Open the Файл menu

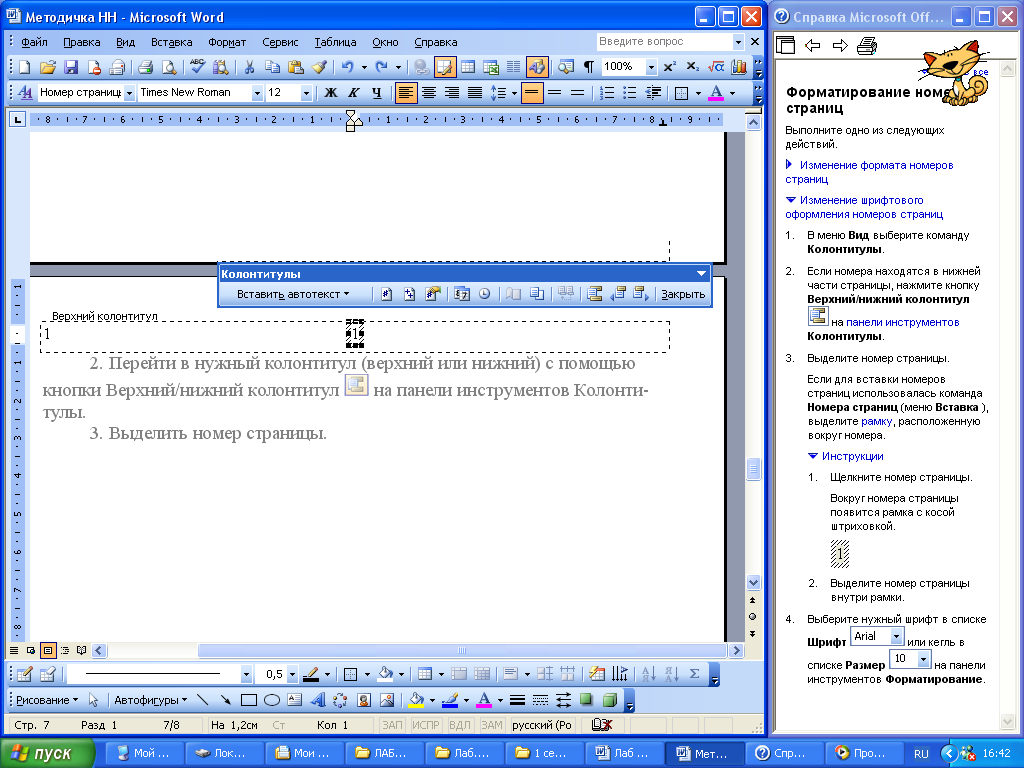tap(34, 42)
